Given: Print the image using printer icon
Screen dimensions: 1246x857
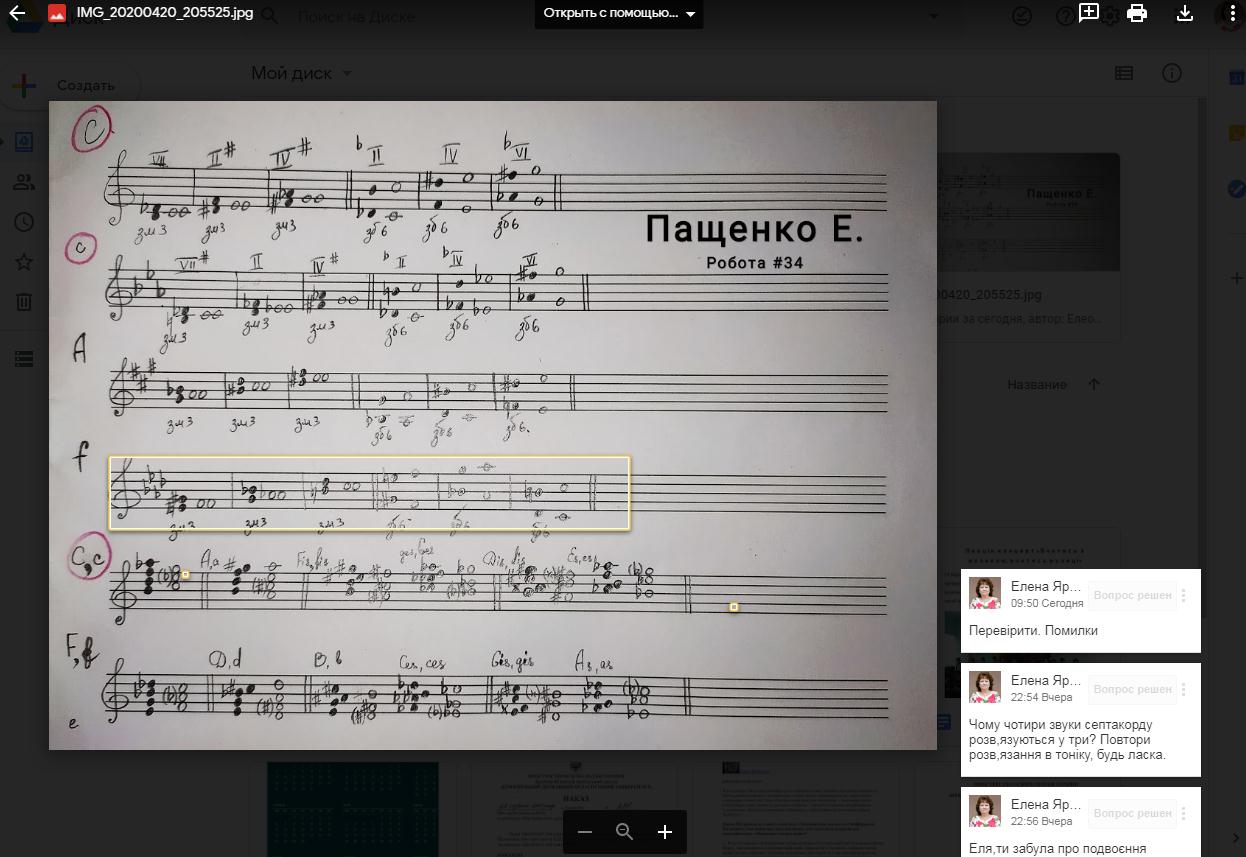Looking at the screenshot, I should coord(1137,13).
